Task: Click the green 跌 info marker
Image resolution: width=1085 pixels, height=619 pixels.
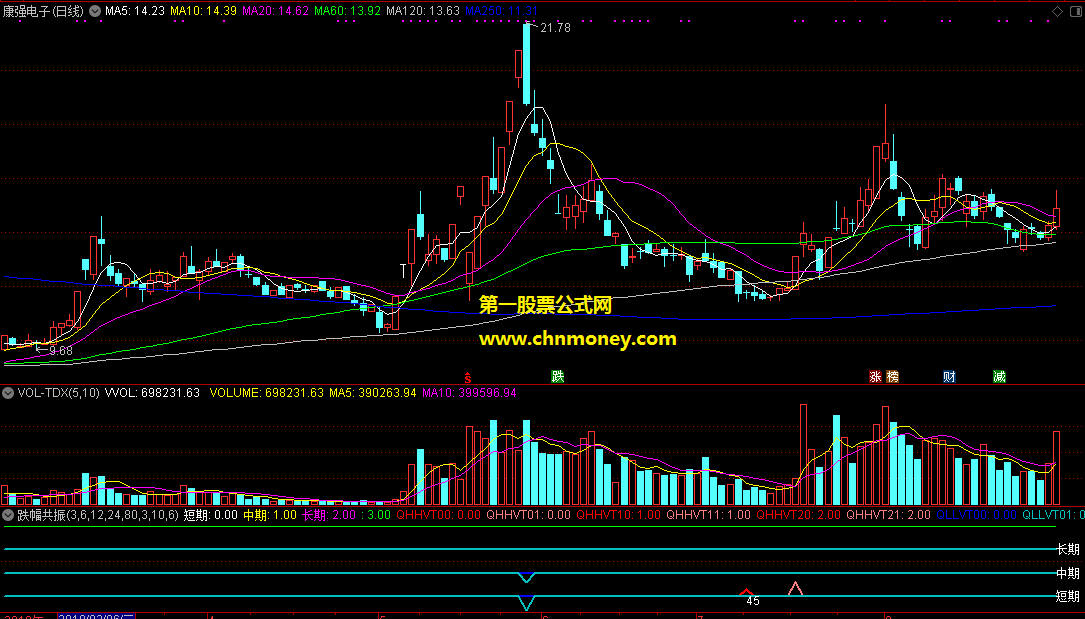Action: click(558, 376)
